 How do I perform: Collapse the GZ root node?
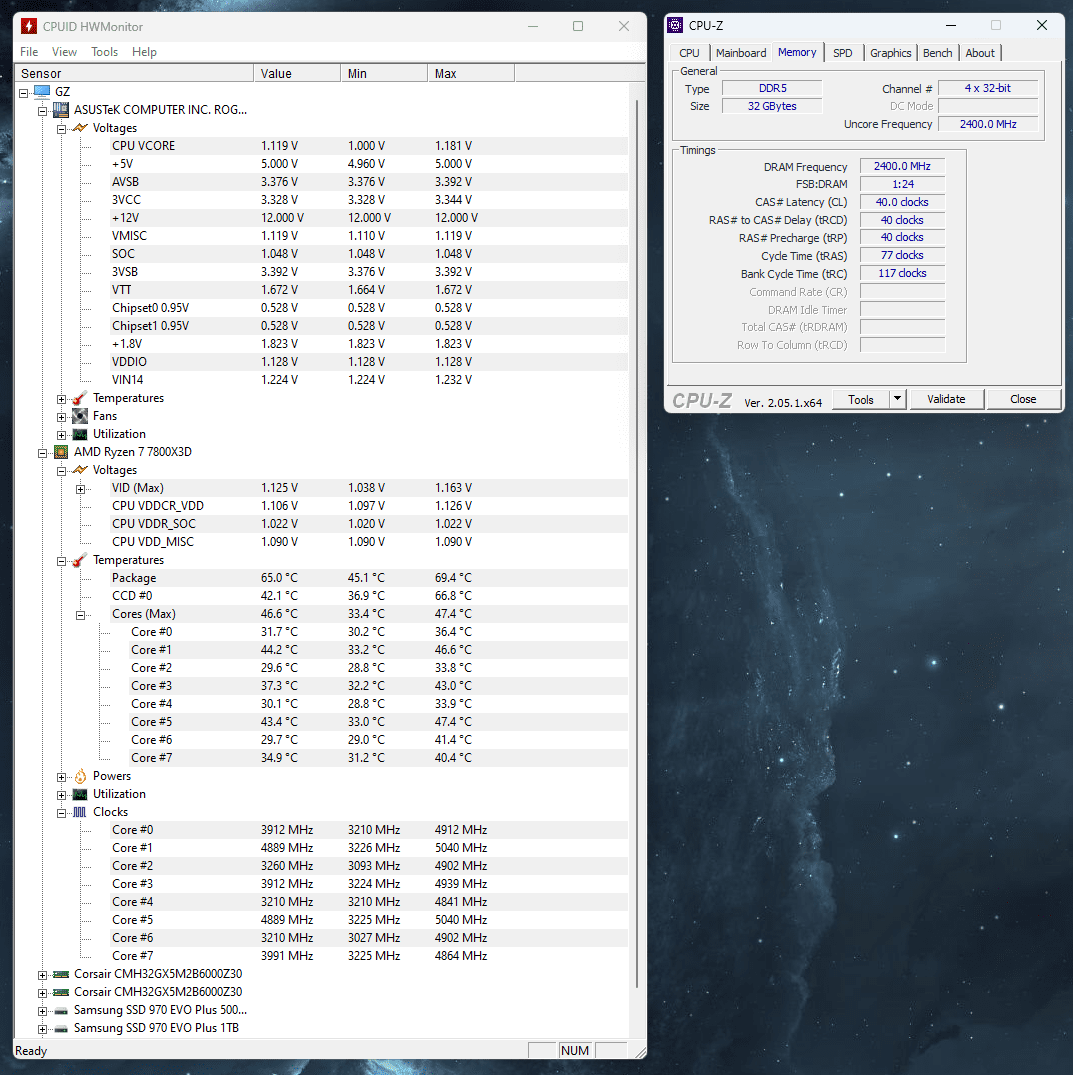coord(23,93)
